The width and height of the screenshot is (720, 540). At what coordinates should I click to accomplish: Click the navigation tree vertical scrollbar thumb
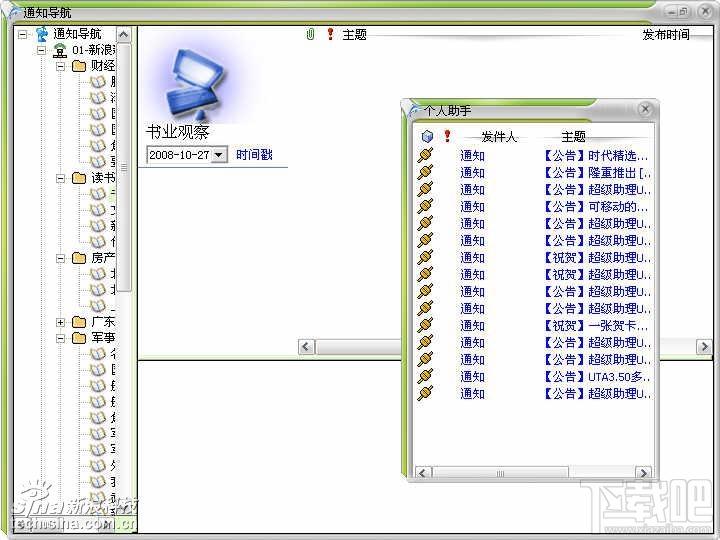pyautogui.click(x=124, y=168)
